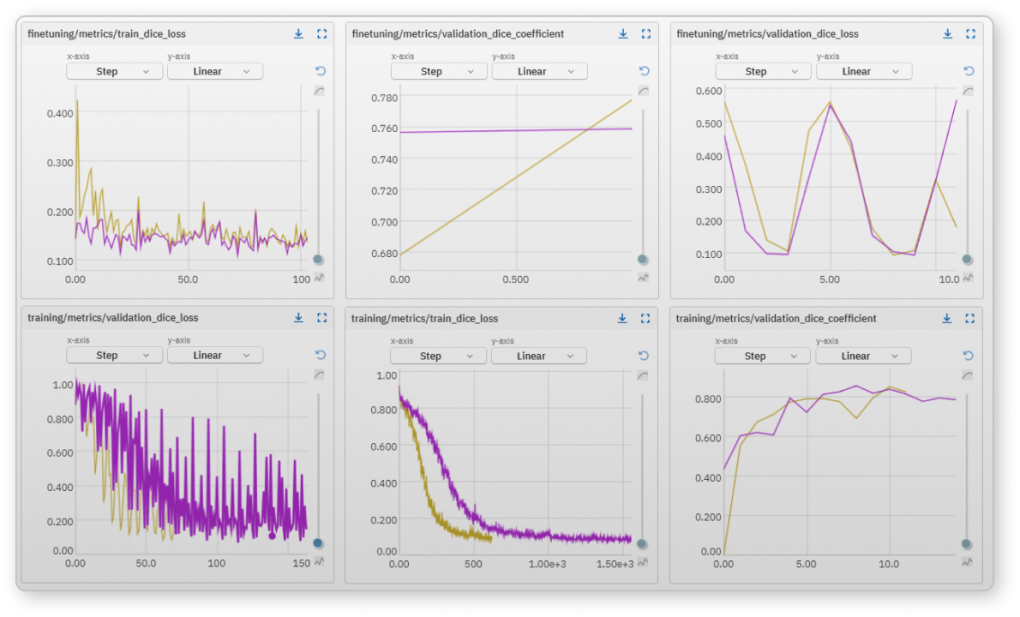The image size is (1020, 617).
Task: Open y-axis Linear dropdown for finetuning validation_dice_loss
Action: point(865,72)
